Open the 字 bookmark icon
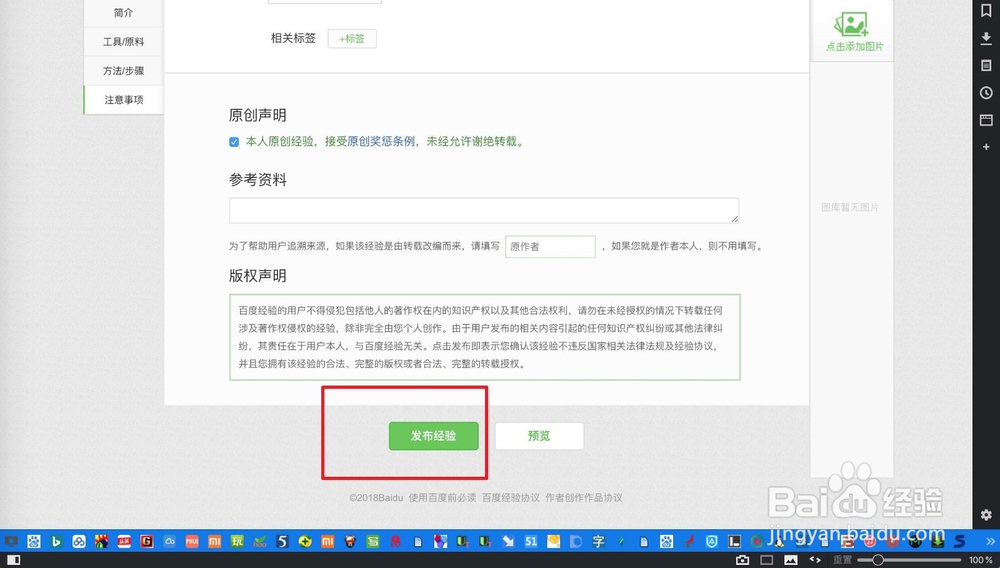 (x=598, y=542)
